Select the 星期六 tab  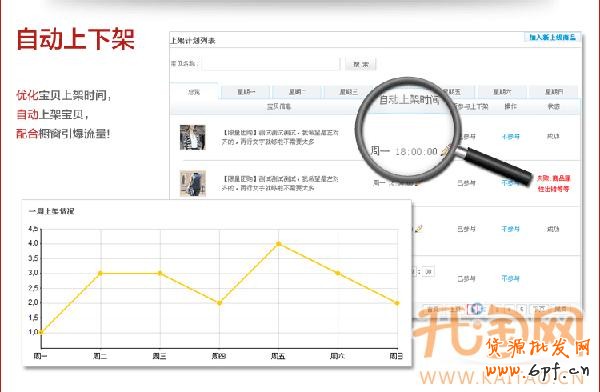point(502,92)
